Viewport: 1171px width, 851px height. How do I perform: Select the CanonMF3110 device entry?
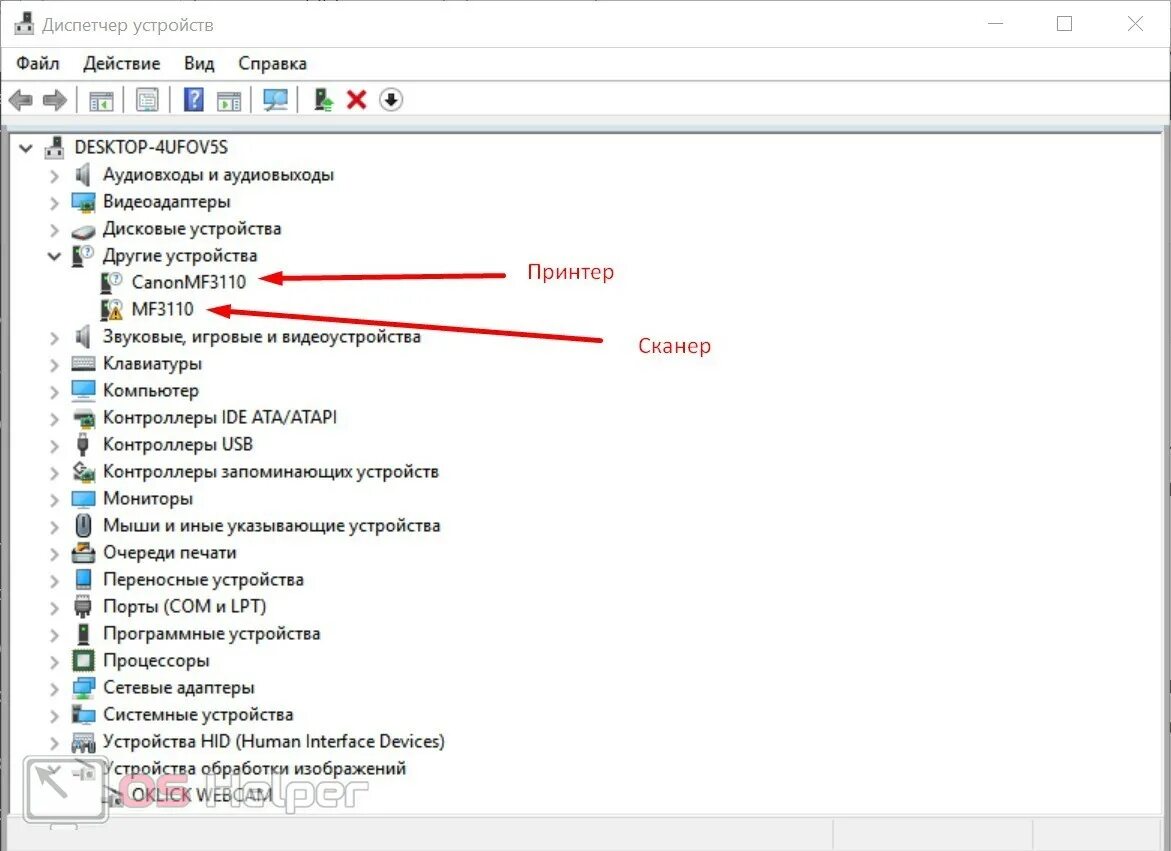coord(188,282)
